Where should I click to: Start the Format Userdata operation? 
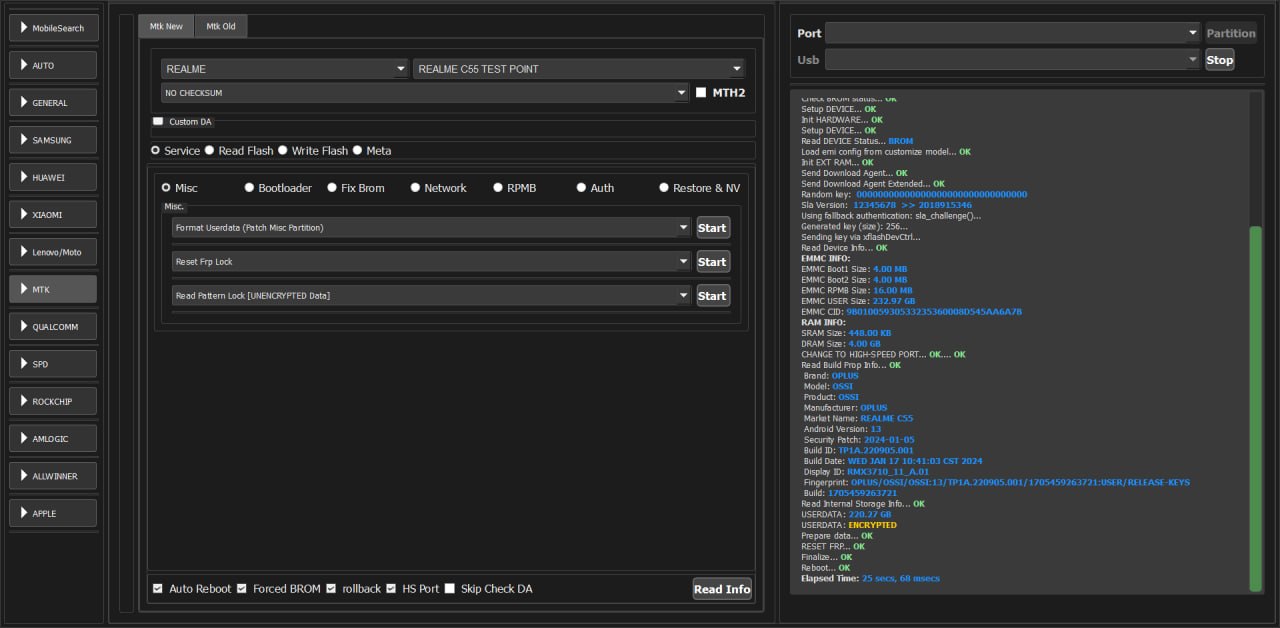coord(713,227)
